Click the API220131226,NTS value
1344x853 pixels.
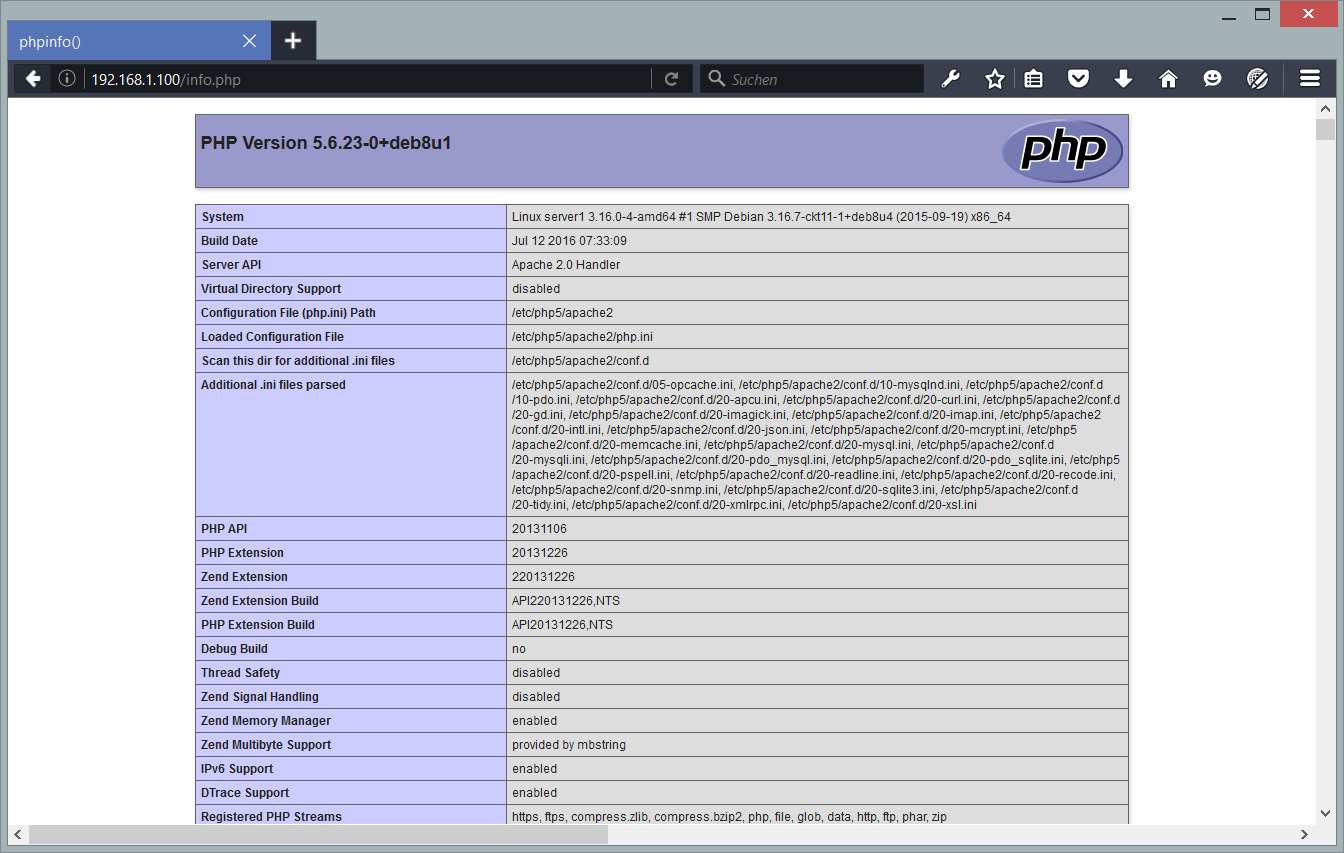point(566,601)
